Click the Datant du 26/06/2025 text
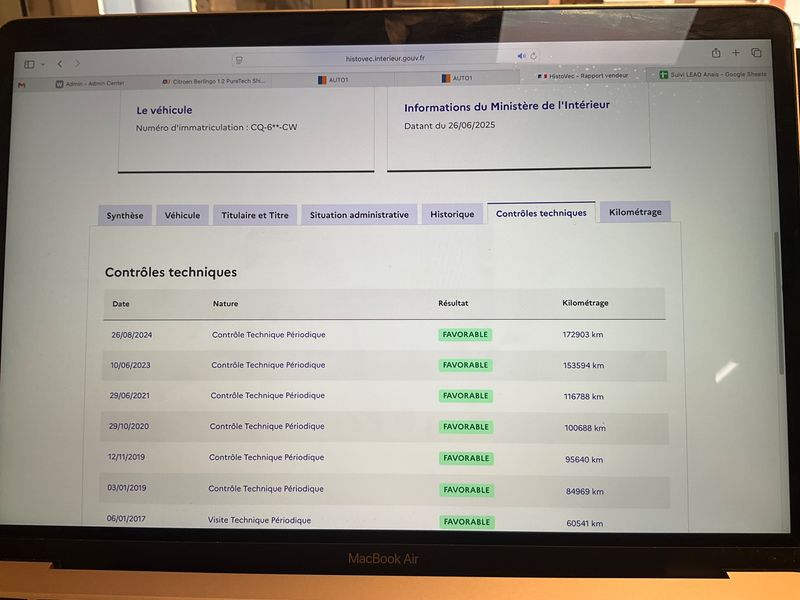The height and width of the screenshot is (600, 800). [449, 126]
